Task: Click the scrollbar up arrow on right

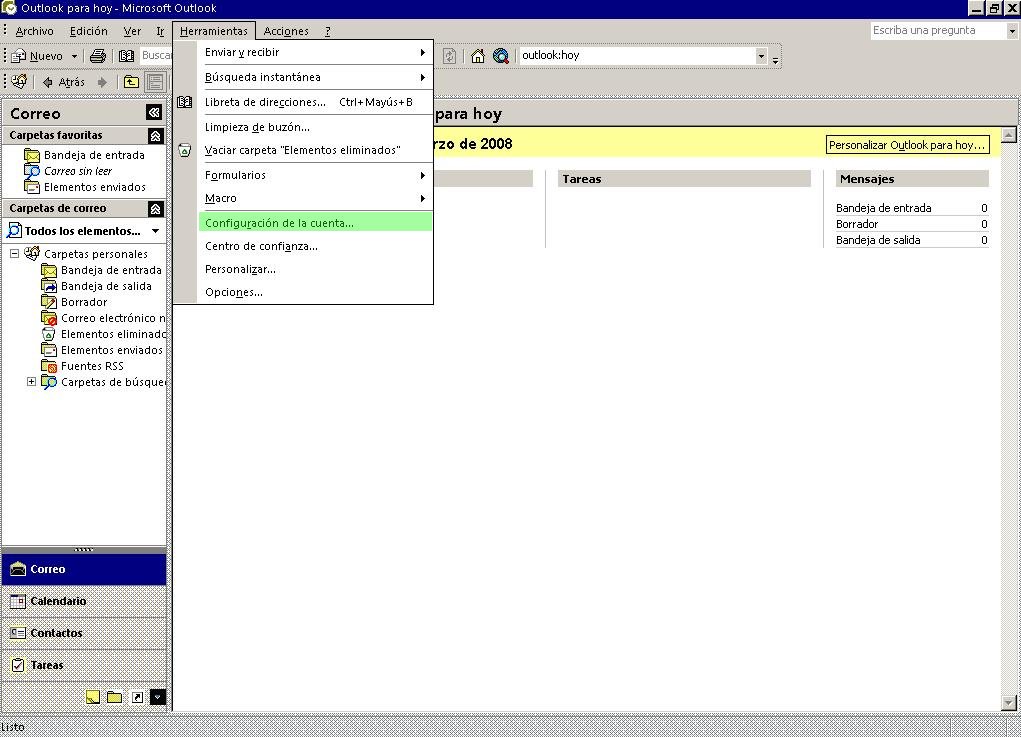Action: [1009, 135]
